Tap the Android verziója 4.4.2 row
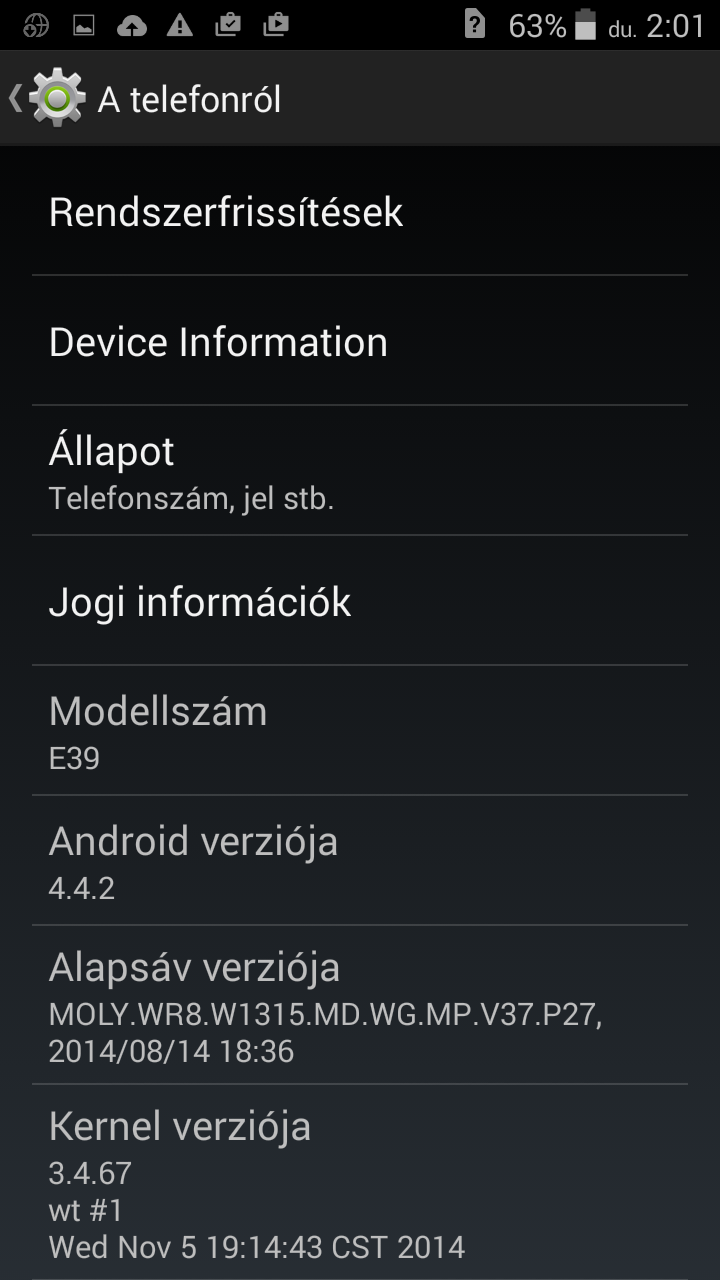Viewport: 720px width, 1280px height. click(x=360, y=861)
